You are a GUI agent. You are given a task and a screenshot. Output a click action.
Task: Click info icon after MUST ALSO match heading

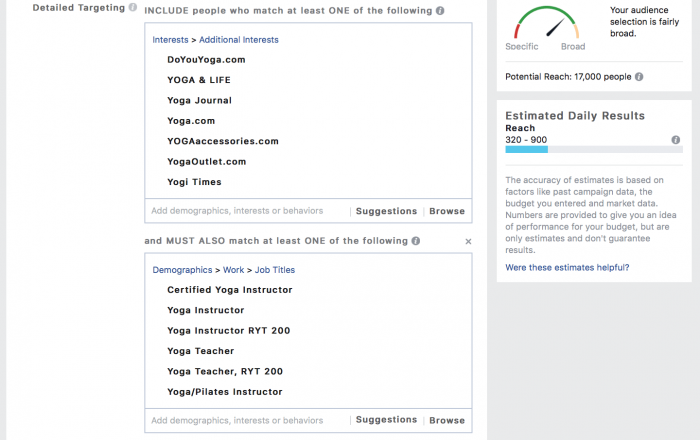click(416, 241)
